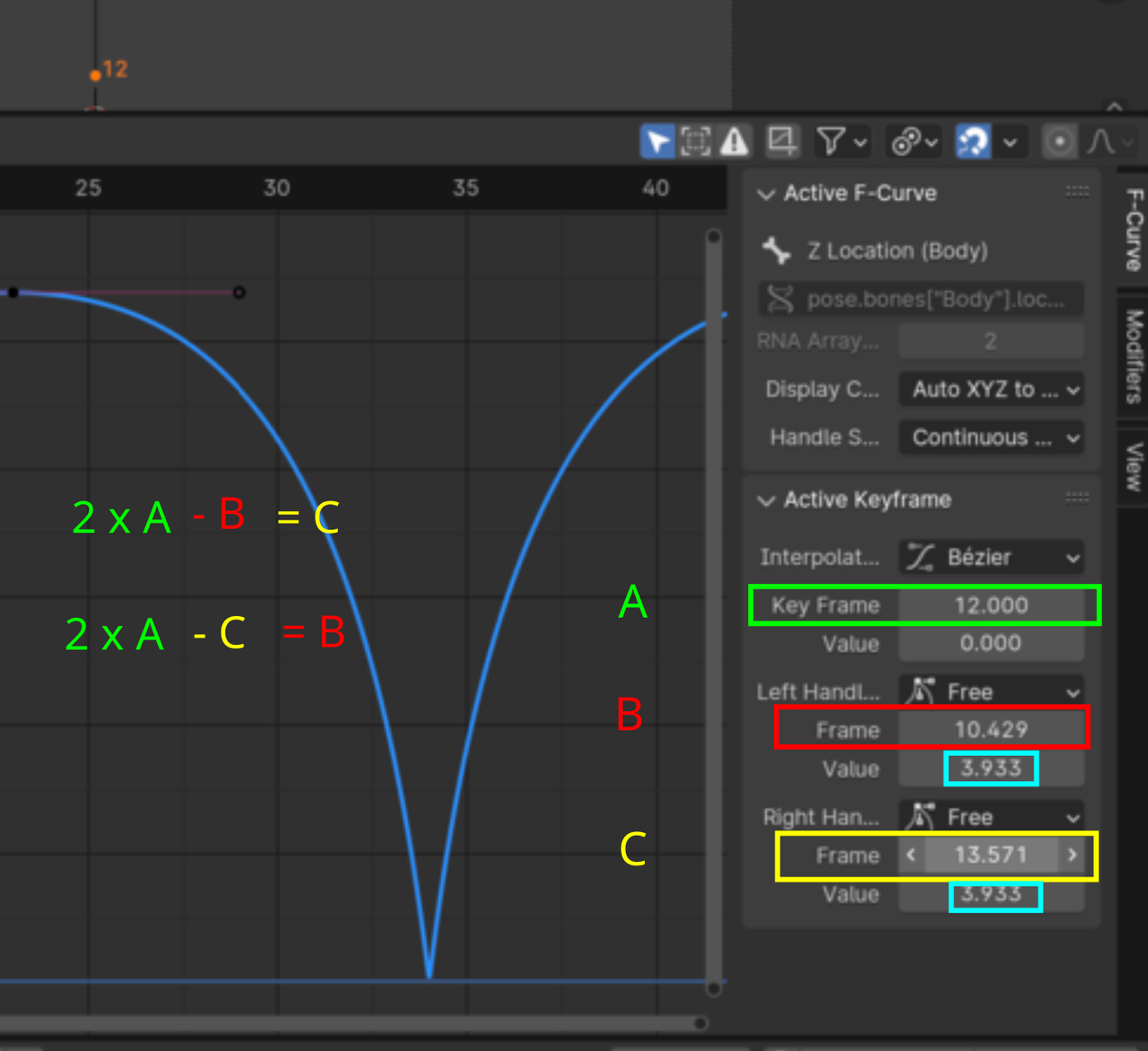Toggle the snap magnet icon
Viewport: 1148px width, 1051px height.
click(x=973, y=142)
